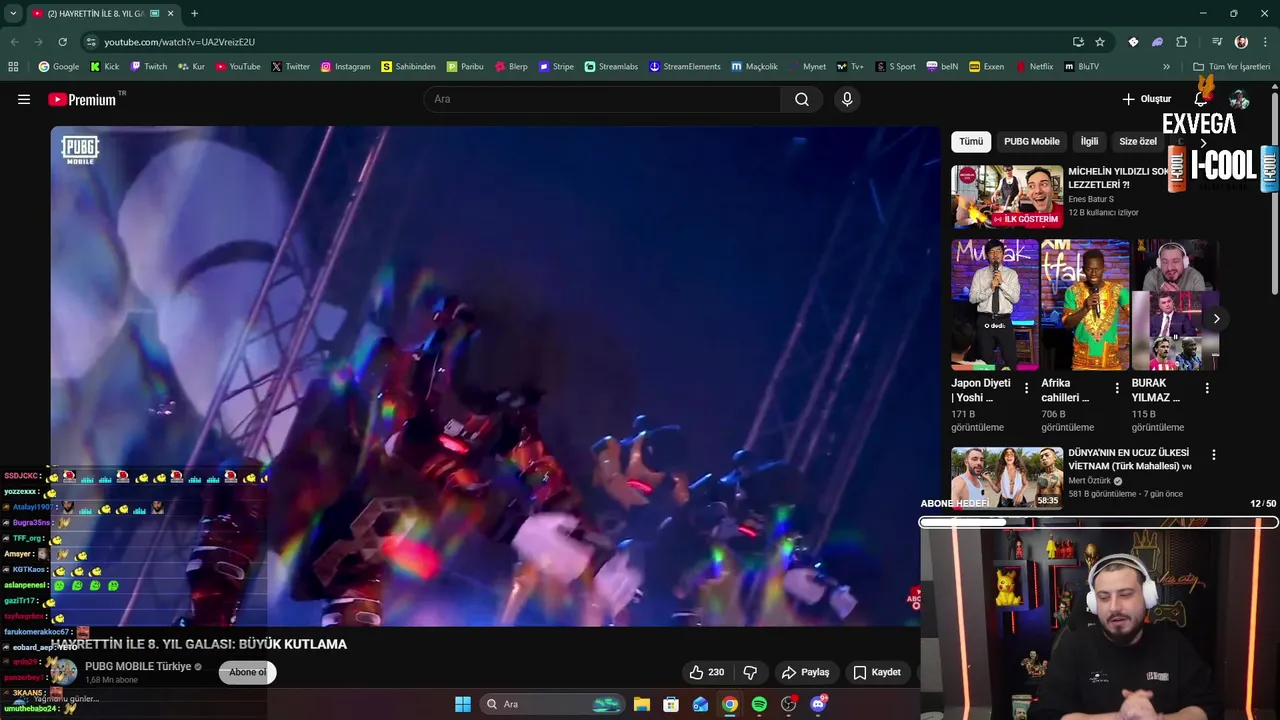Viewport: 1280px width, 720px height.
Task: Reload the page
Action: tap(62, 42)
